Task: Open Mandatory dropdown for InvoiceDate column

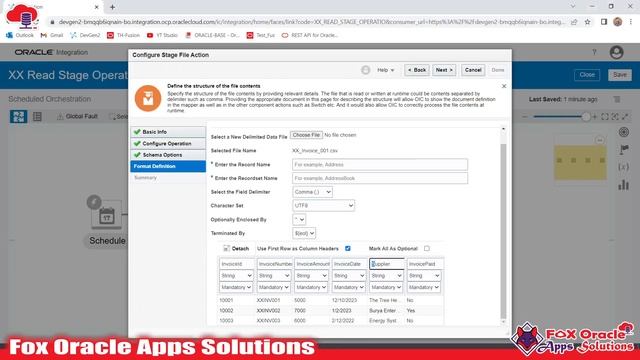Action: coord(349,287)
